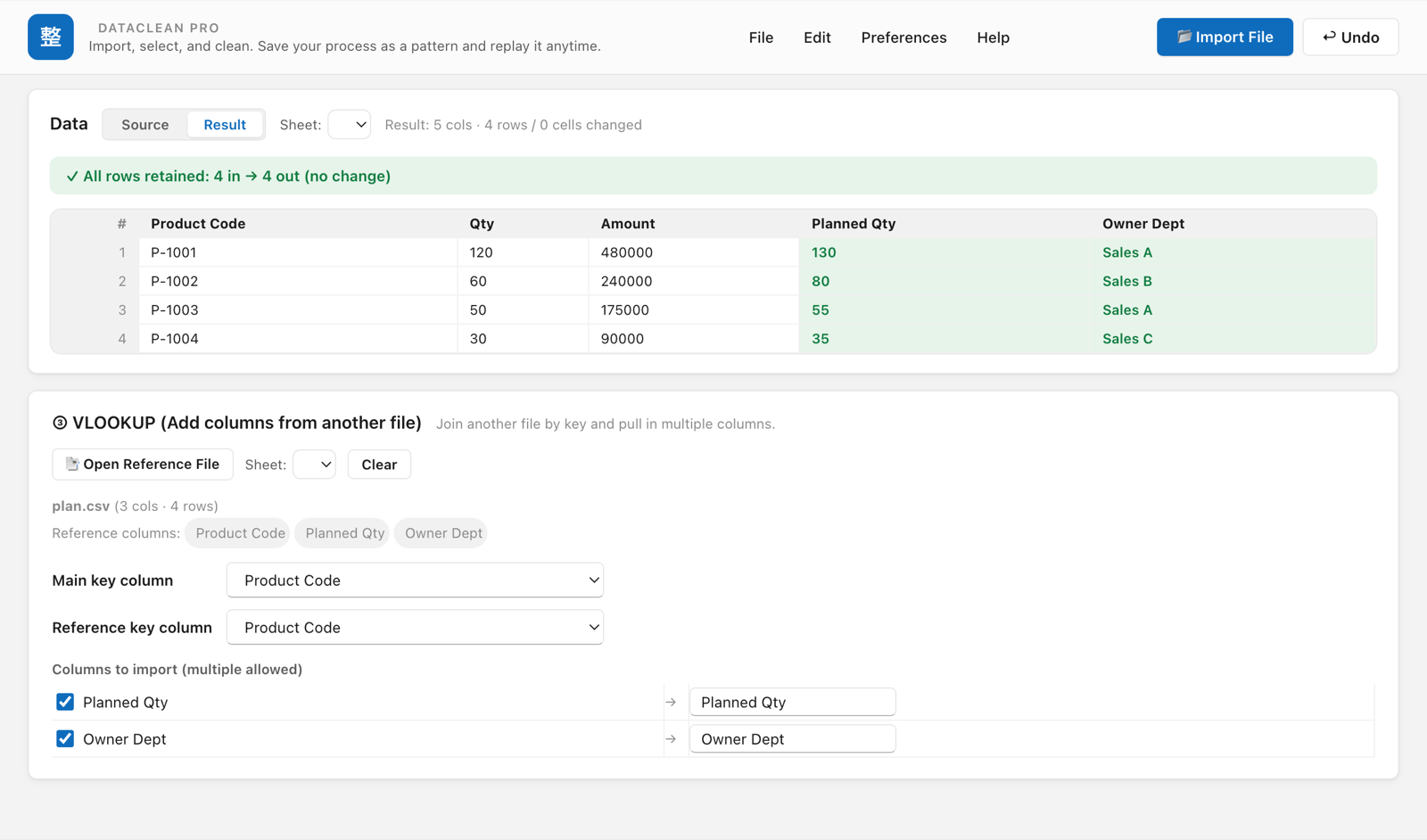The width and height of the screenshot is (1427, 840).
Task: Click the Amount value 90000
Action: point(623,339)
